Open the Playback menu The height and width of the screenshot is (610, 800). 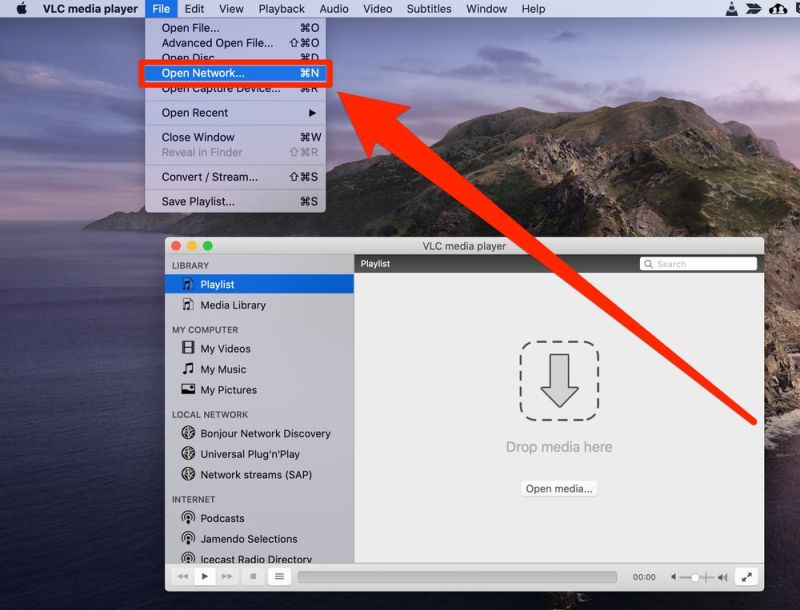[x=281, y=9]
